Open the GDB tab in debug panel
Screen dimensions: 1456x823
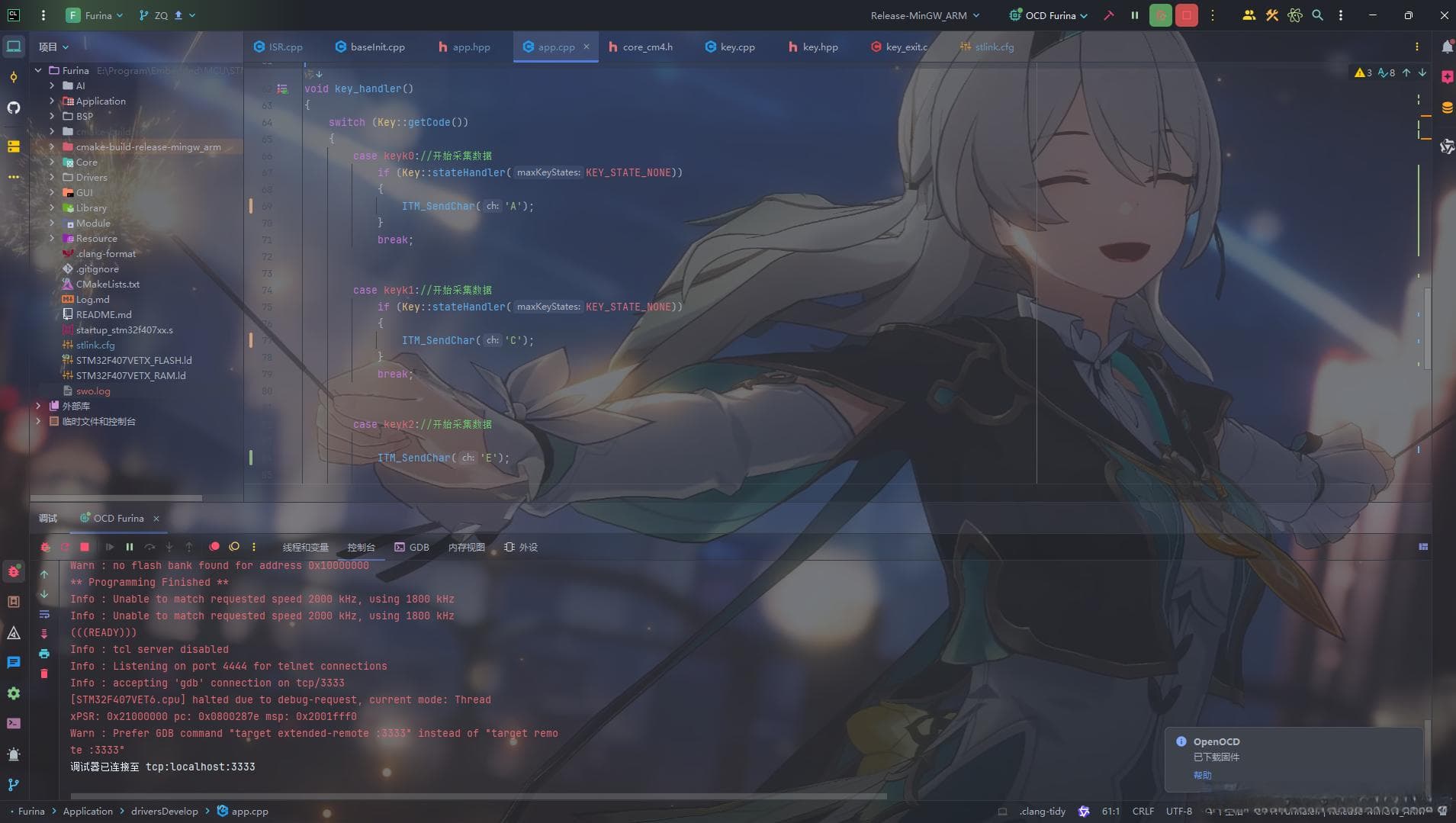(x=412, y=547)
